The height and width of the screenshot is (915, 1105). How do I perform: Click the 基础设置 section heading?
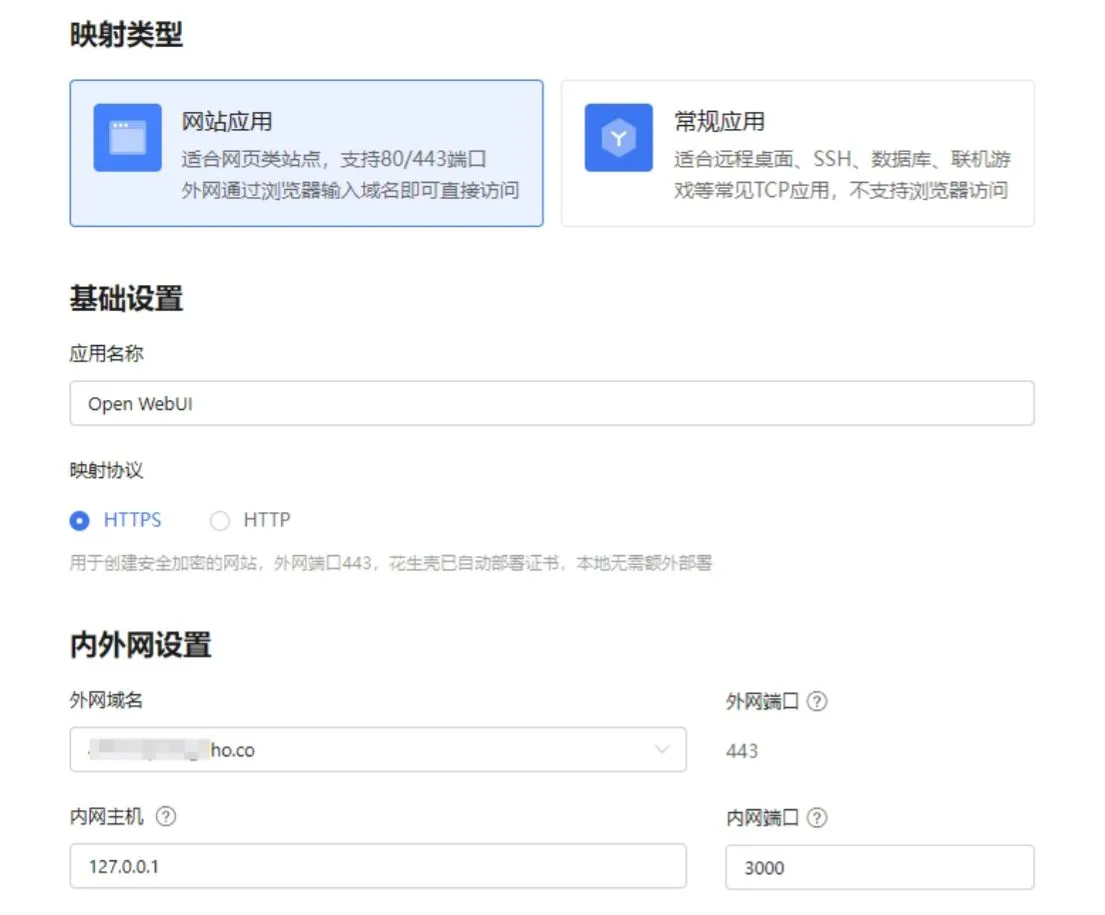(x=126, y=298)
